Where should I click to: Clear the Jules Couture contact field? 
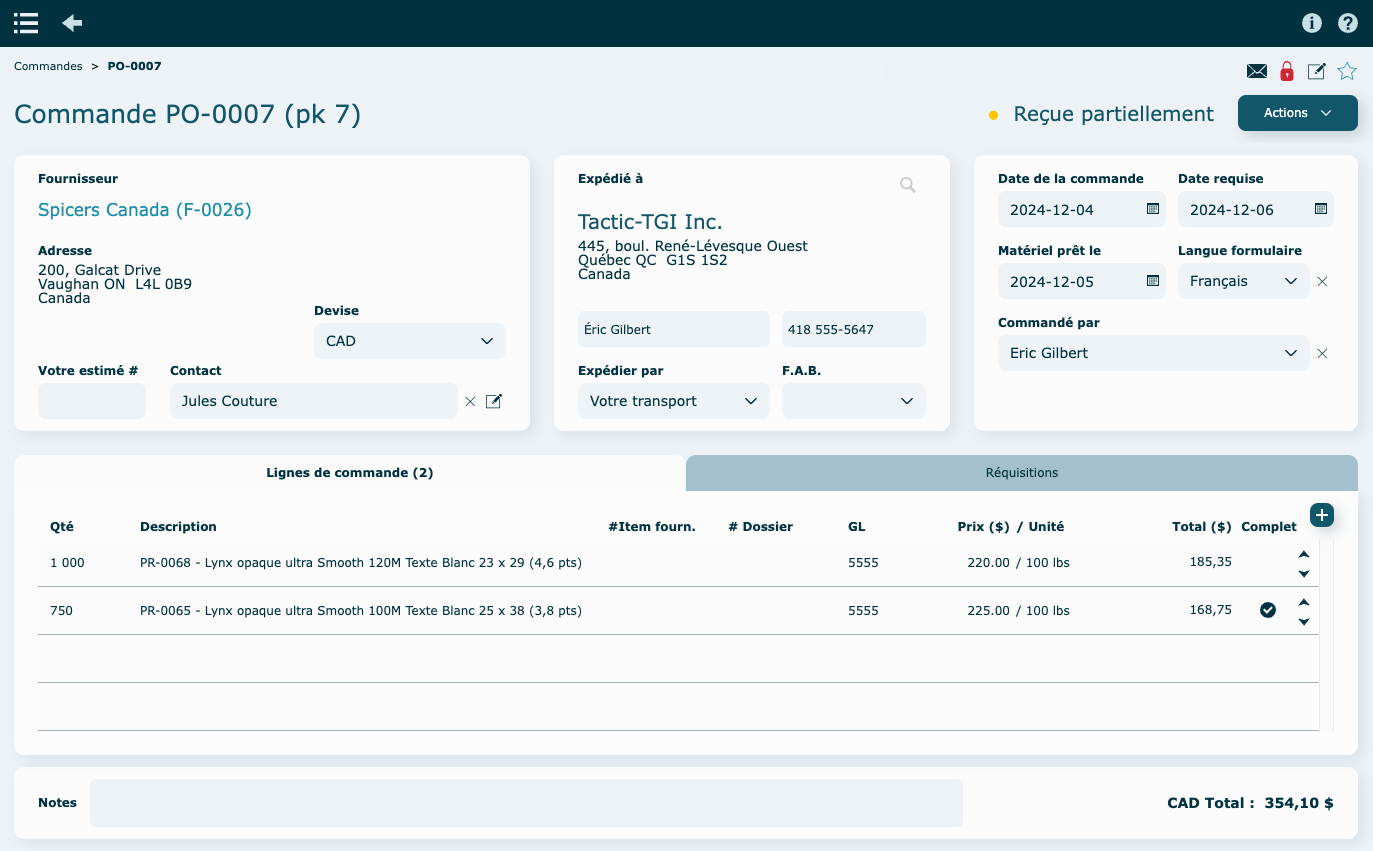470,401
